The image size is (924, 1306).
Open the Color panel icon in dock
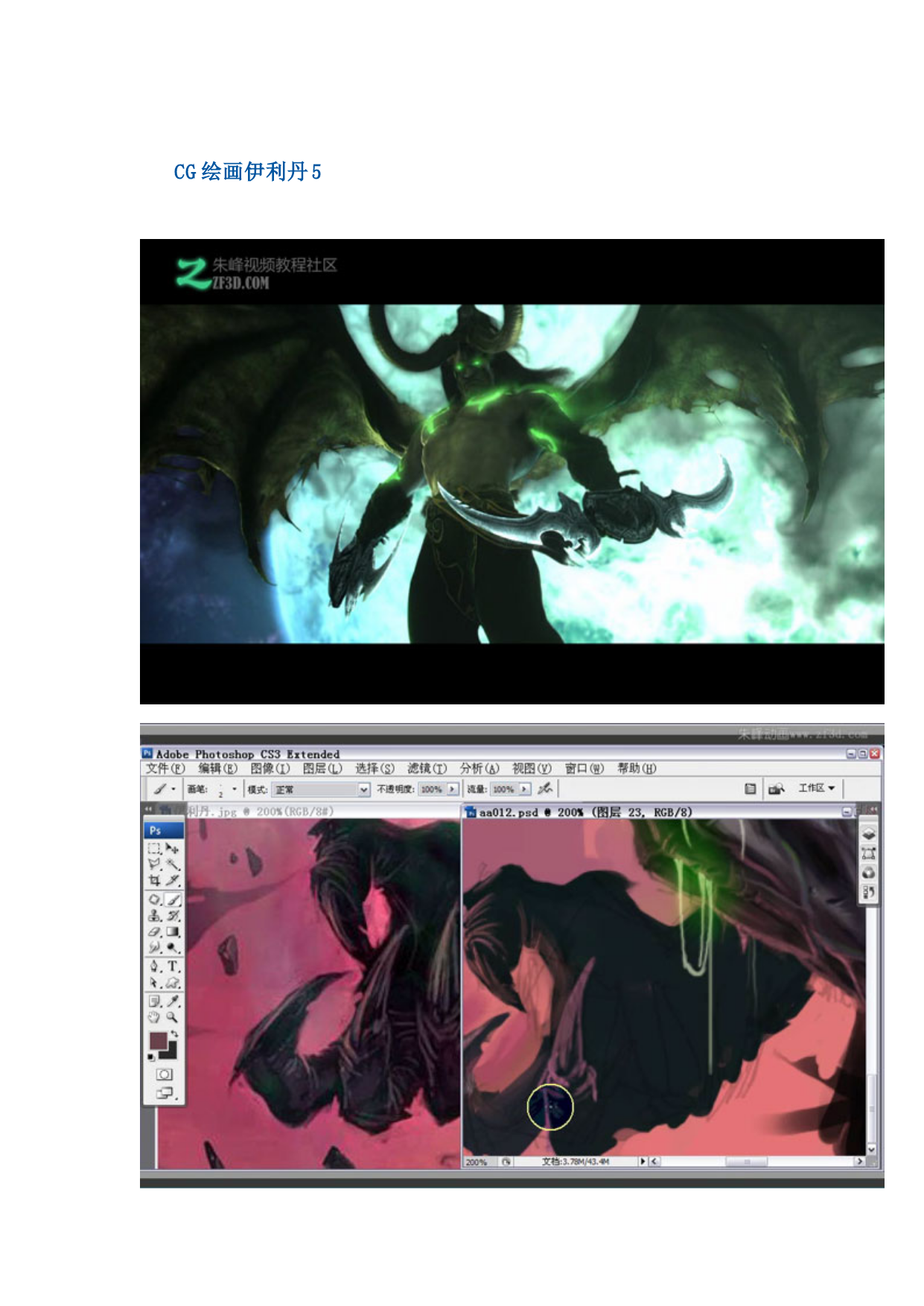[x=868, y=873]
